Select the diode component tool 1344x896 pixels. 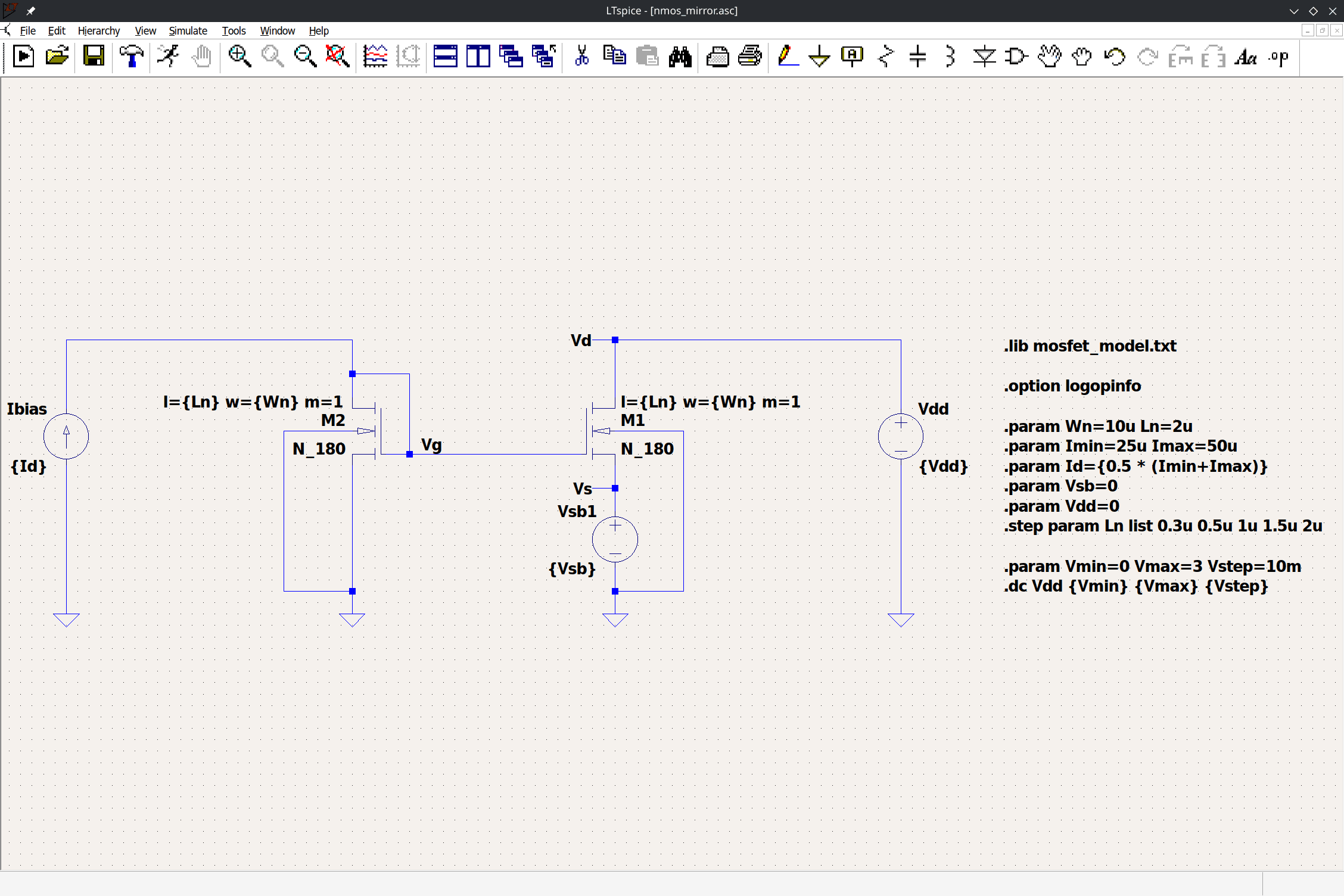984,57
